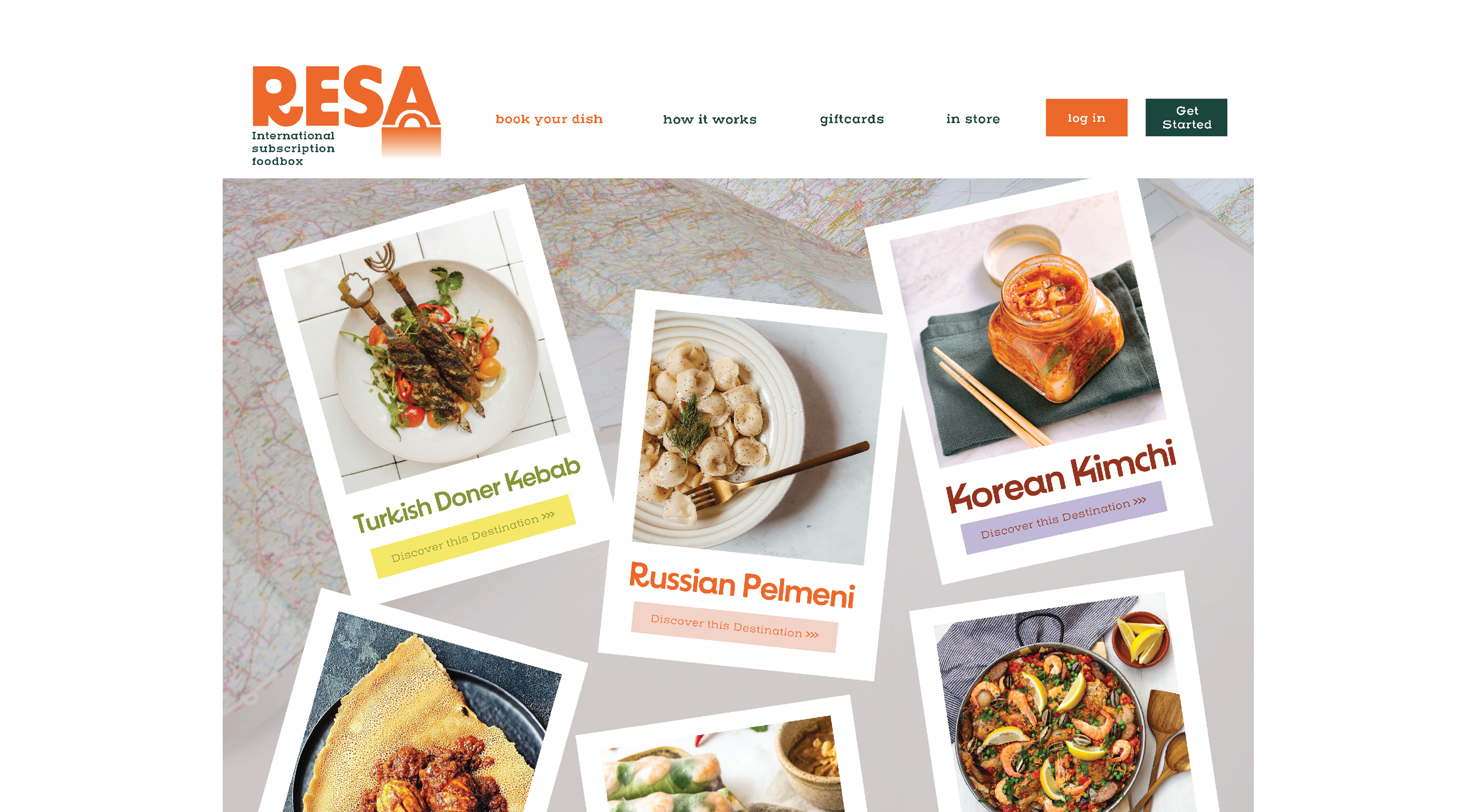
Task: Discover the Turkish Doner Kebab destination
Action: pos(473,537)
